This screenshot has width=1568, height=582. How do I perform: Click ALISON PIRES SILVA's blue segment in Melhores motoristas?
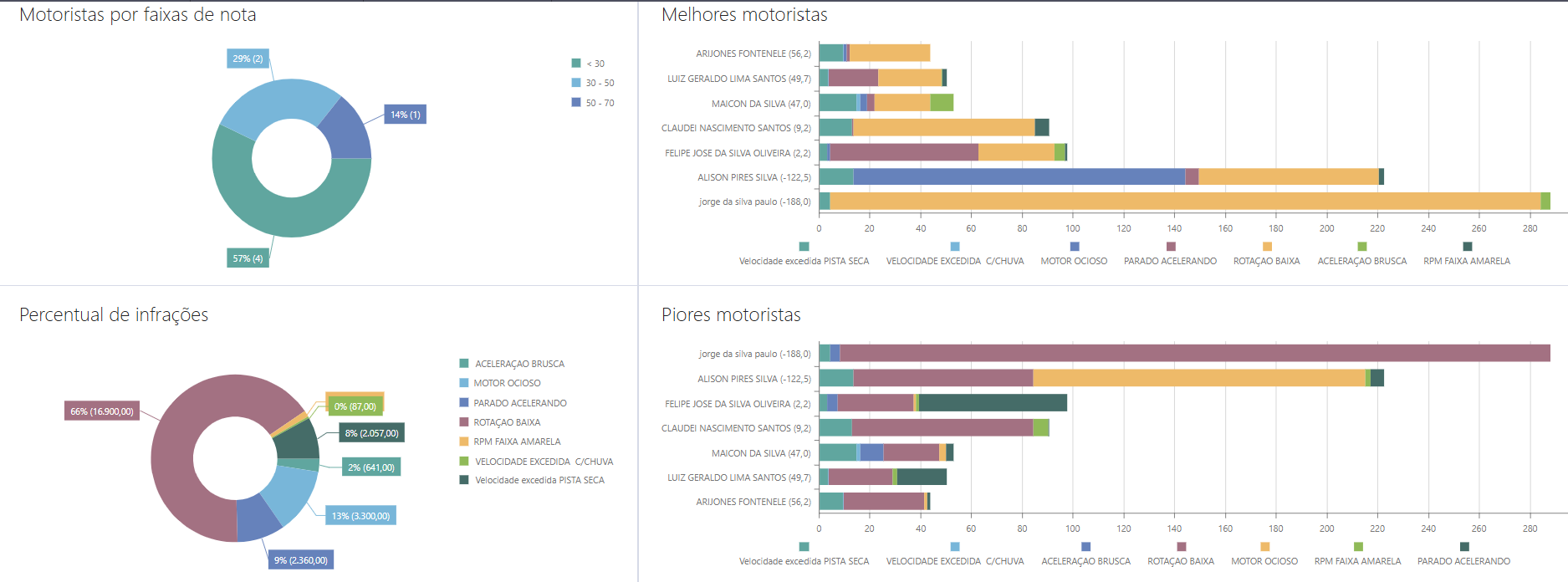click(x=1019, y=177)
